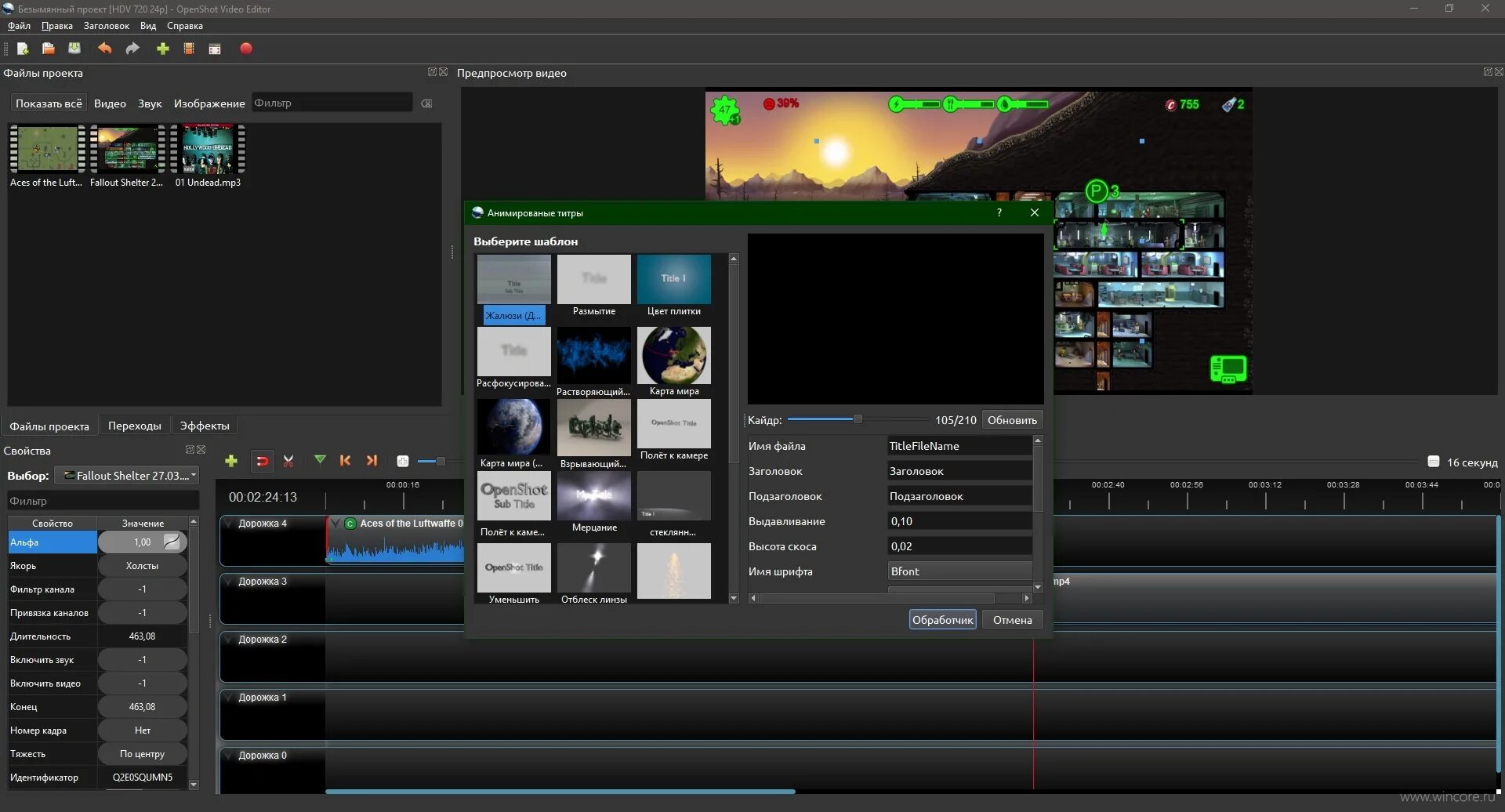
Task: Toggle snapping with the magnet icon
Action: [263, 461]
